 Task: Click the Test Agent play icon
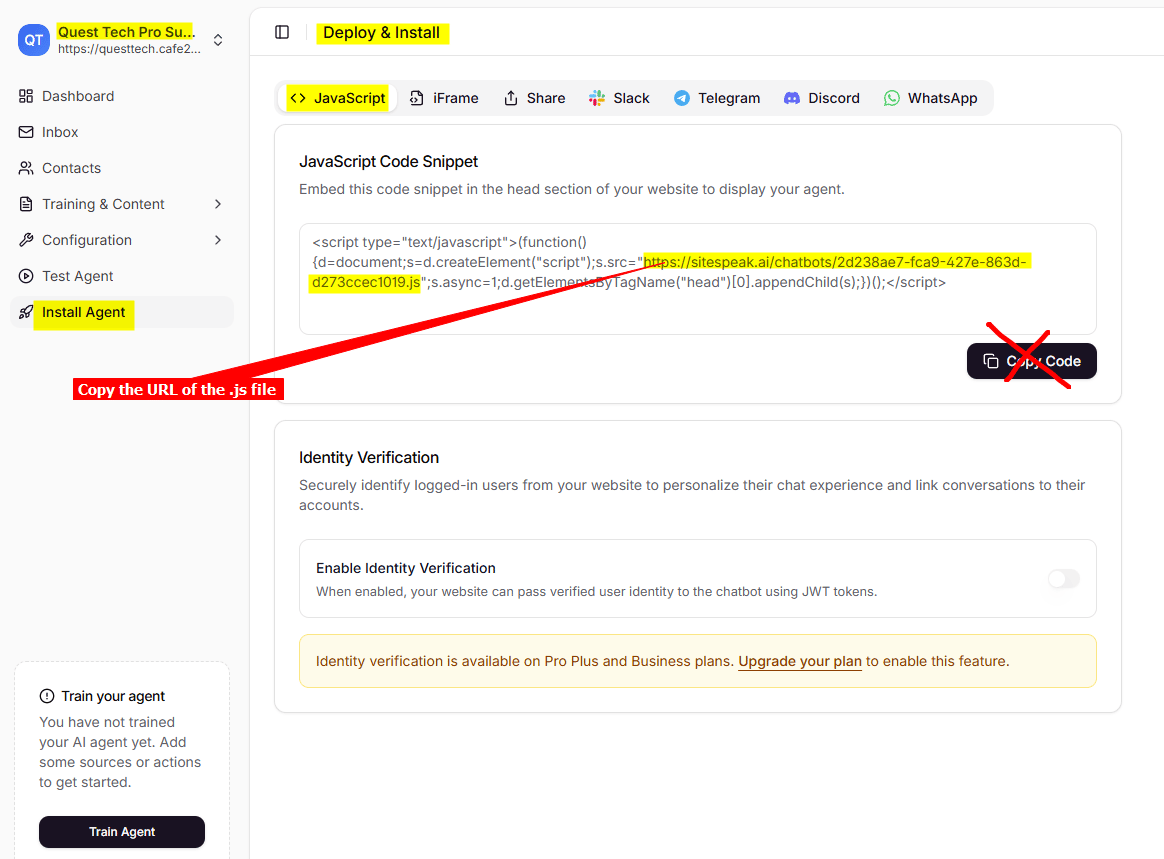coord(26,276)
